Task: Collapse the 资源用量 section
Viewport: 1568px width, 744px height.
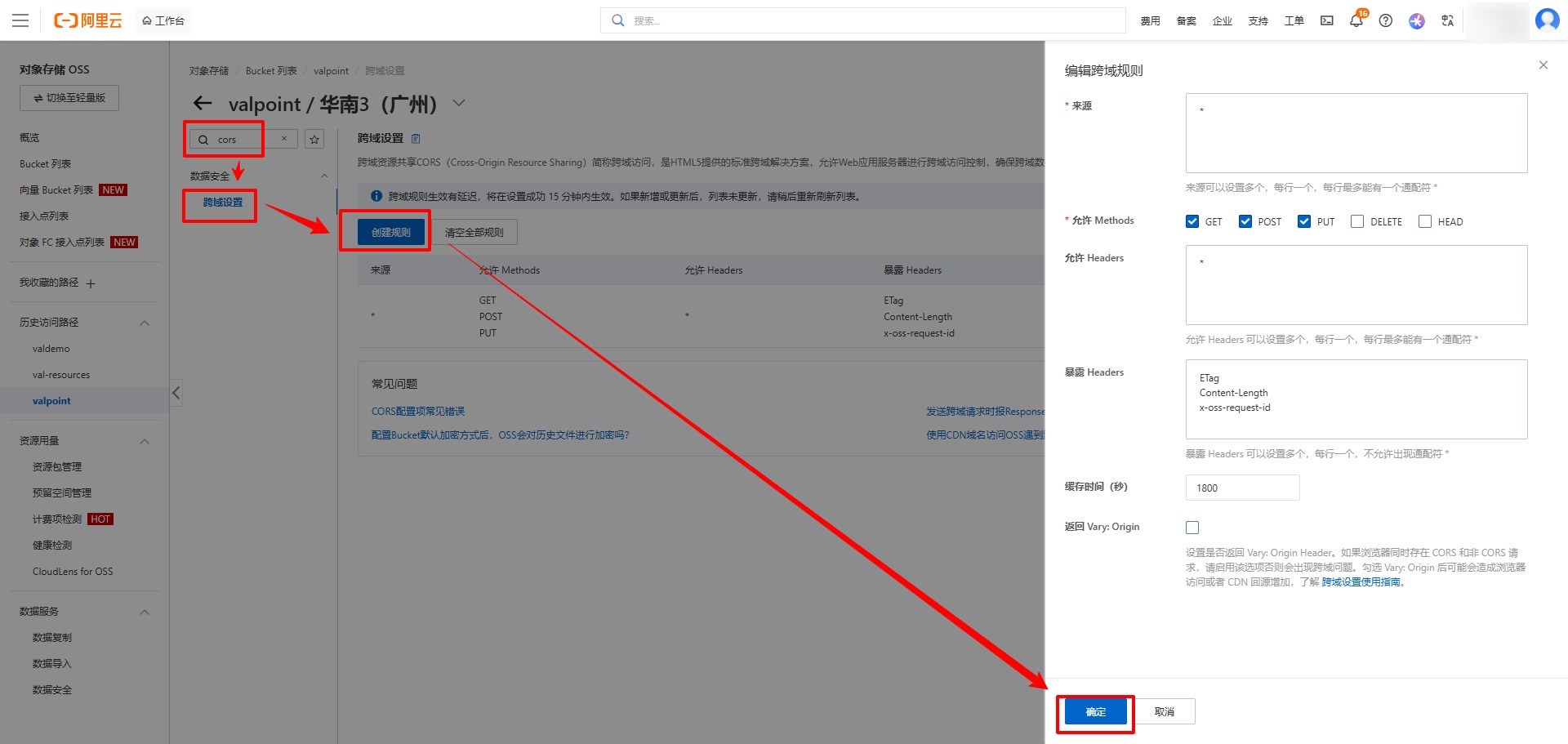Action: [145, 441]
